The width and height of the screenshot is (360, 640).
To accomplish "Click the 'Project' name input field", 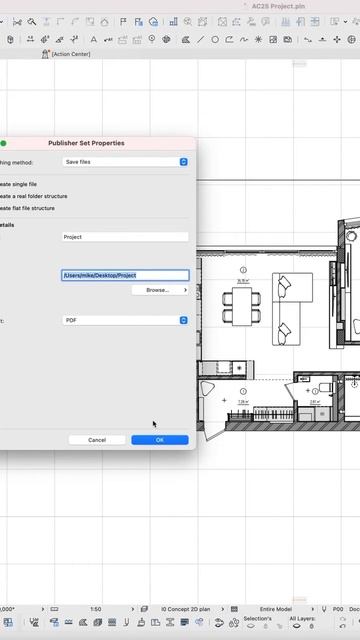I will point(125,237).
